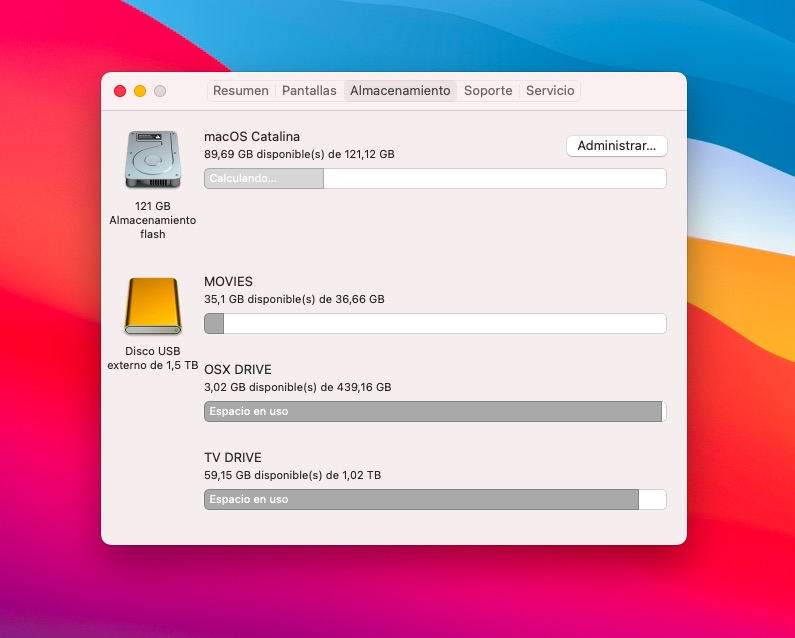Go to the Soporte tab
Image resolution: width=795 pixels, height=638 pixels.
(x=488, y=91)
